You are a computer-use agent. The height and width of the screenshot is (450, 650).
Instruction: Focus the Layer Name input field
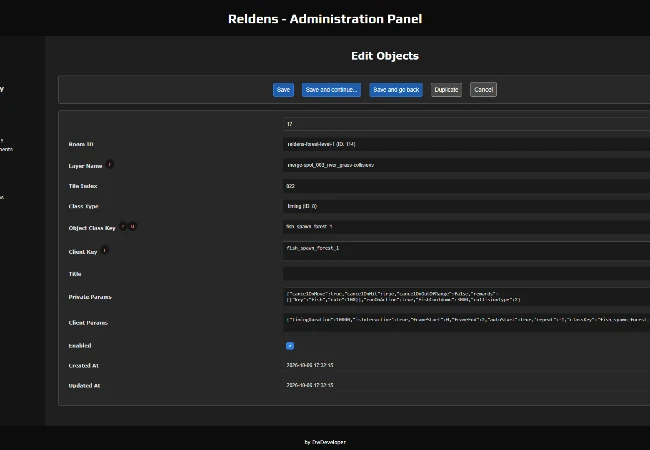click(x=466, y=165)
